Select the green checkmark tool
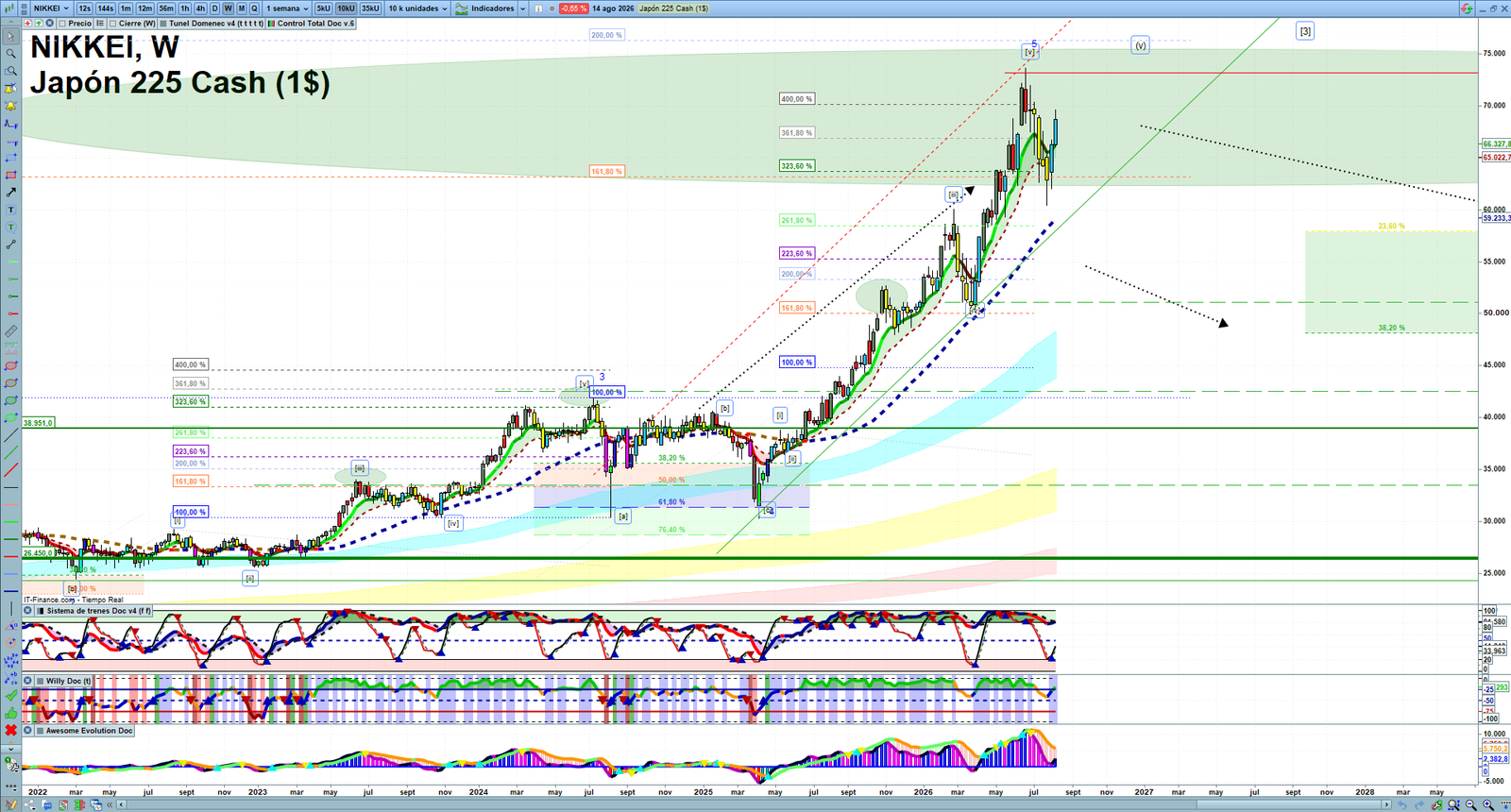 [9, 695]
